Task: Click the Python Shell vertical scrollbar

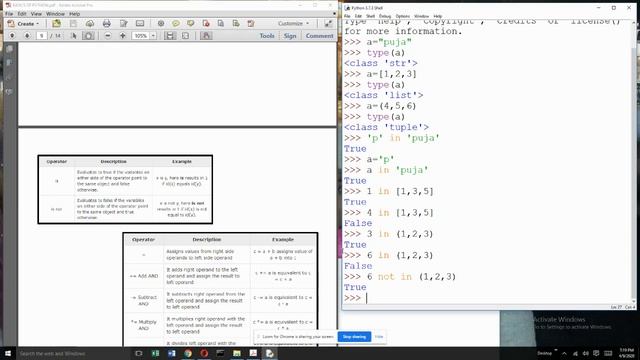Action: [633, 161]
